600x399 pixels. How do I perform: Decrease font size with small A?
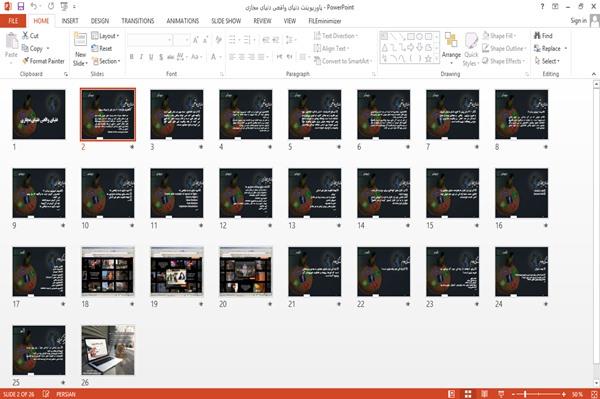point(206,40)
